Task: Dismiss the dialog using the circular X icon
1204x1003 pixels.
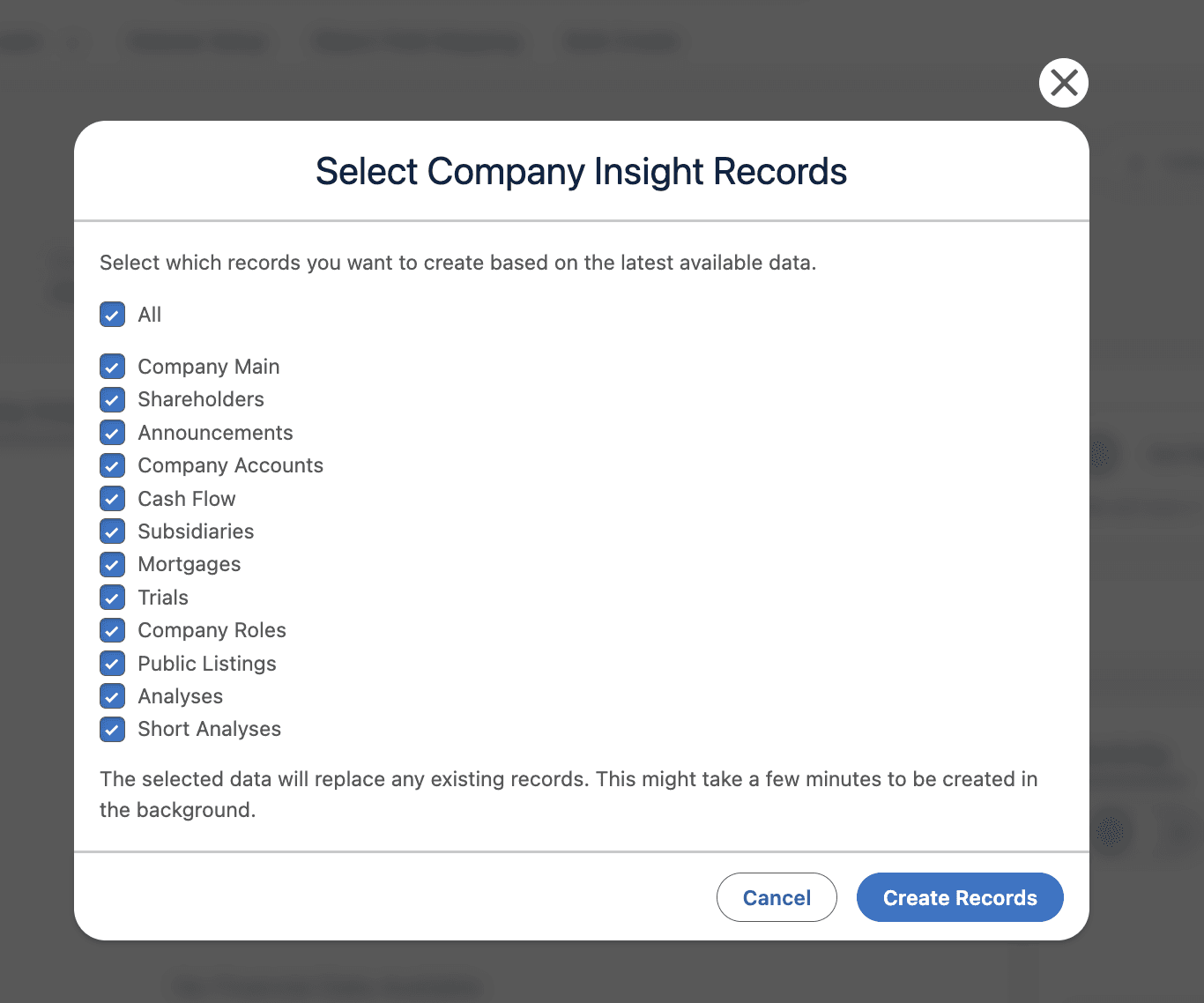Action: pyautogui.click(x=1064, y=83)
